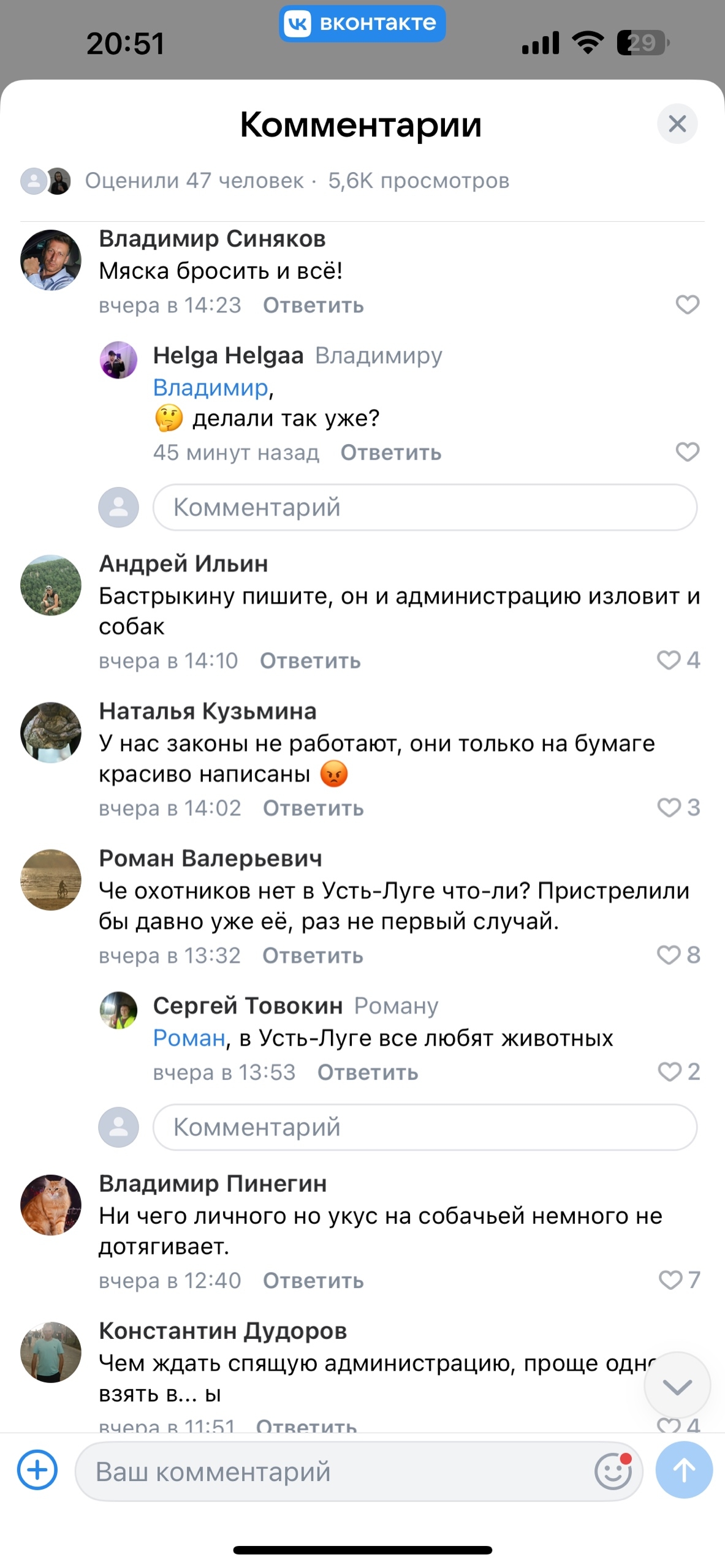Like Helga Helgaa's reply
The height and width of the screenshot is (1568, 725).
coord(687,452)
